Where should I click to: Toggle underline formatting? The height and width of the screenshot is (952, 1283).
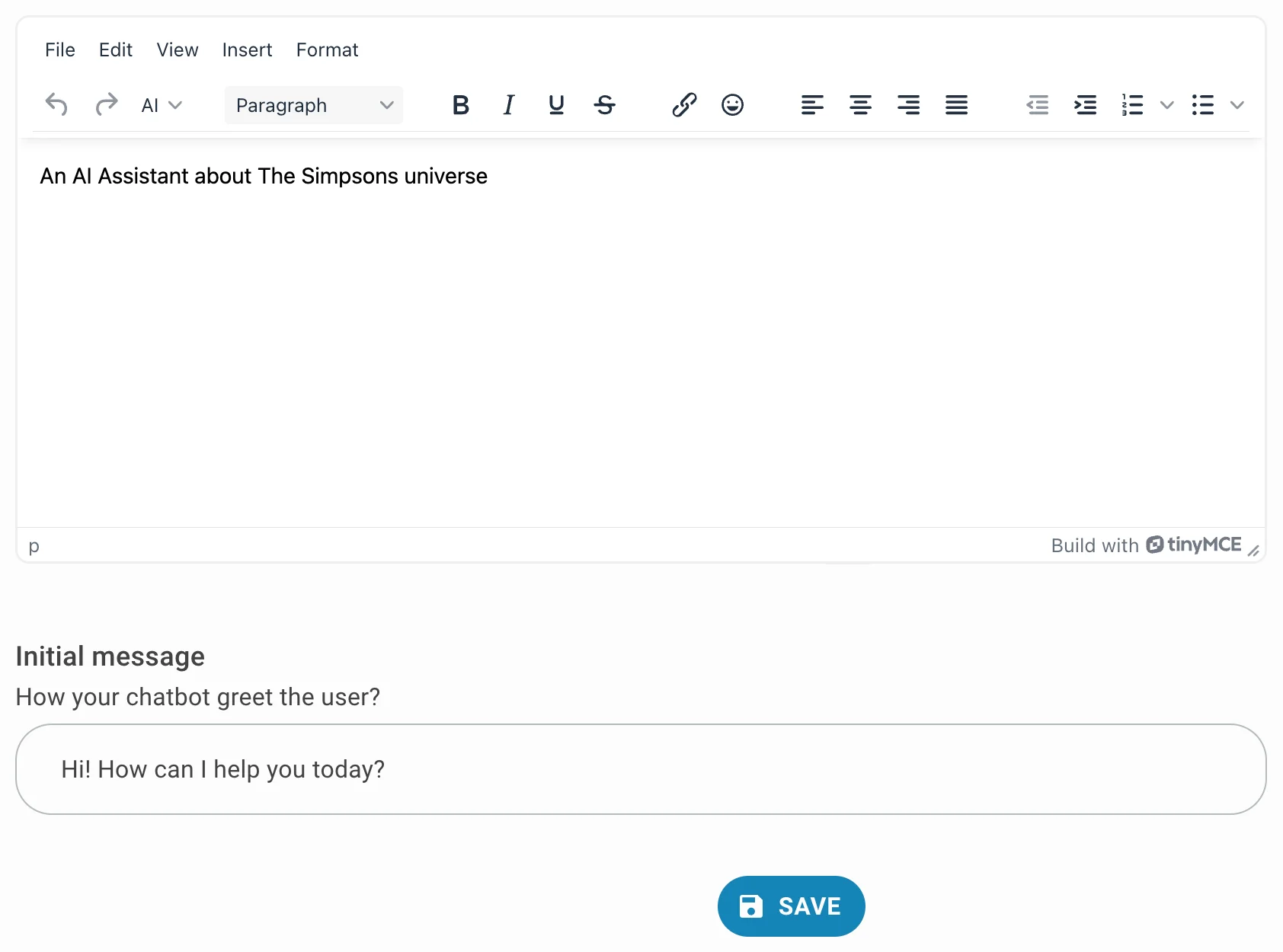[x=556, y=105]
